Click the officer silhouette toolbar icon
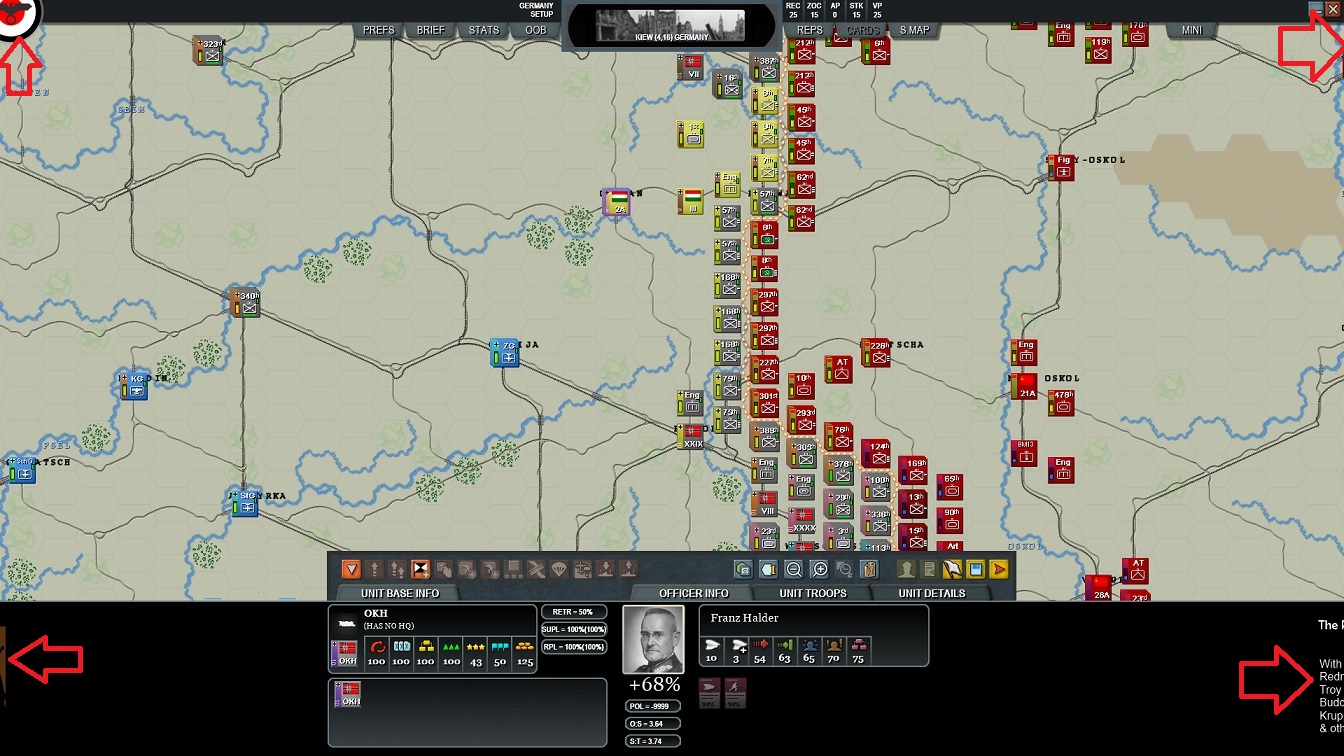The width and height of the screenshot is (1344, 756). [906, 569]
